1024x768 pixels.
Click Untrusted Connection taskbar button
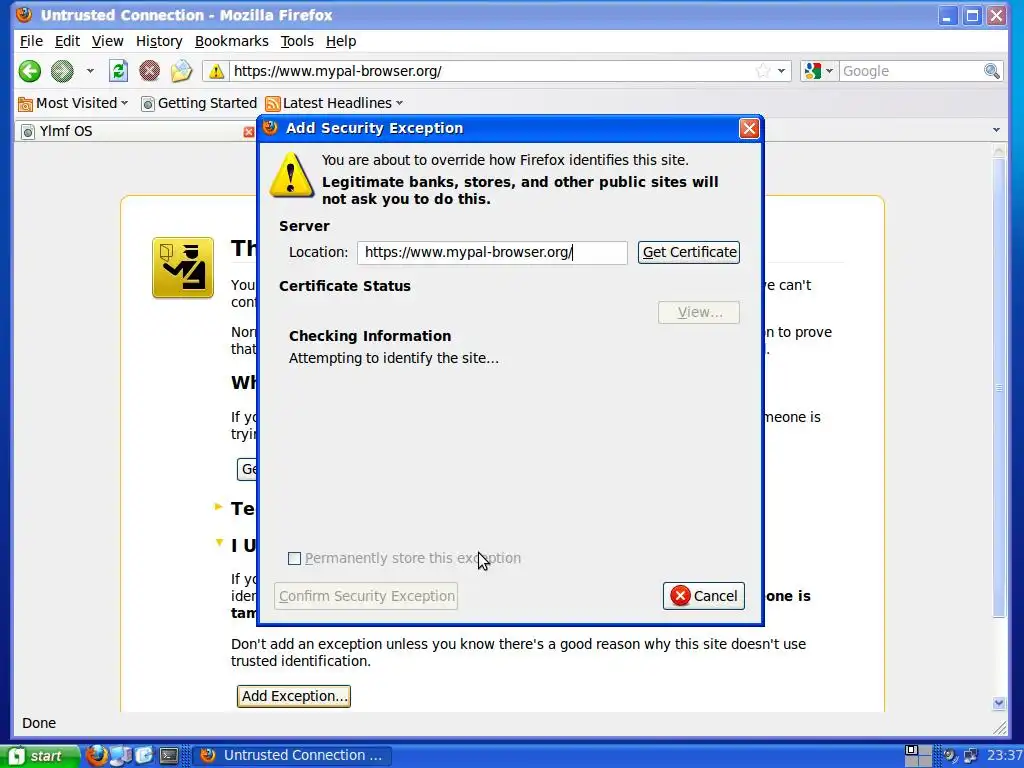coord(292,756)
